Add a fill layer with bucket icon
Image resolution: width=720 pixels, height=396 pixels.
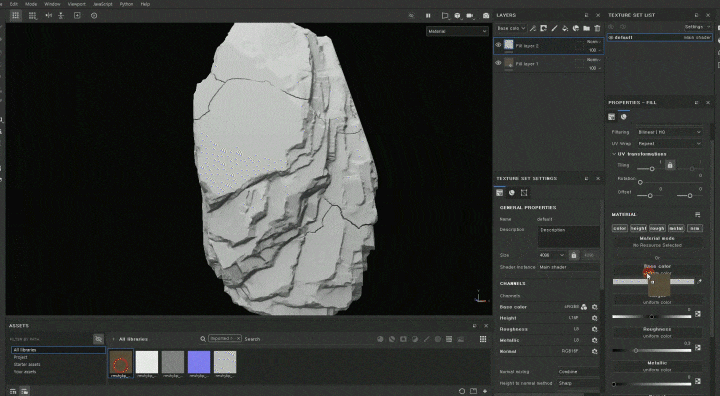point(565,28)
